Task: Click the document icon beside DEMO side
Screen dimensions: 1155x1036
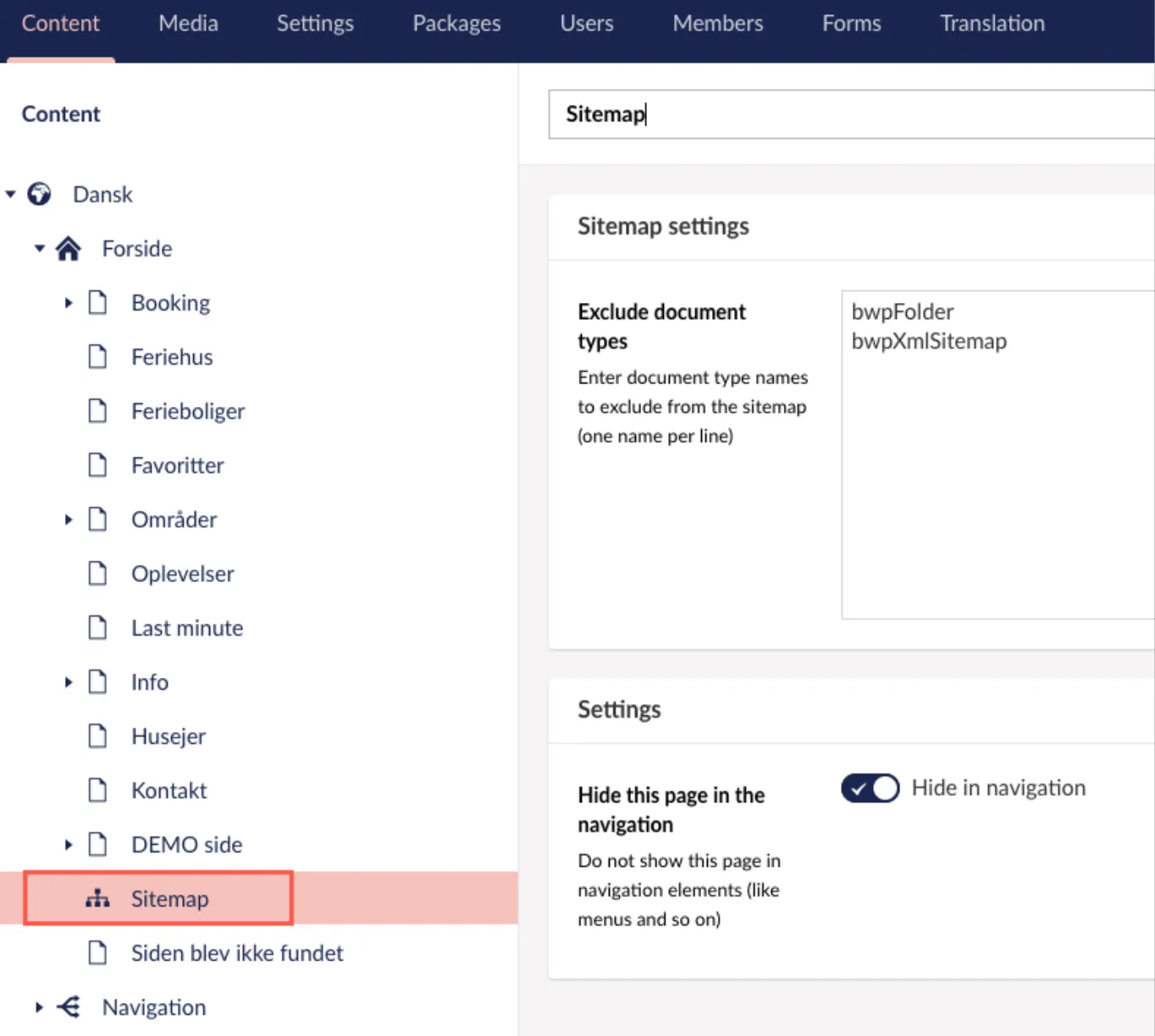Action: pos(97,844)
